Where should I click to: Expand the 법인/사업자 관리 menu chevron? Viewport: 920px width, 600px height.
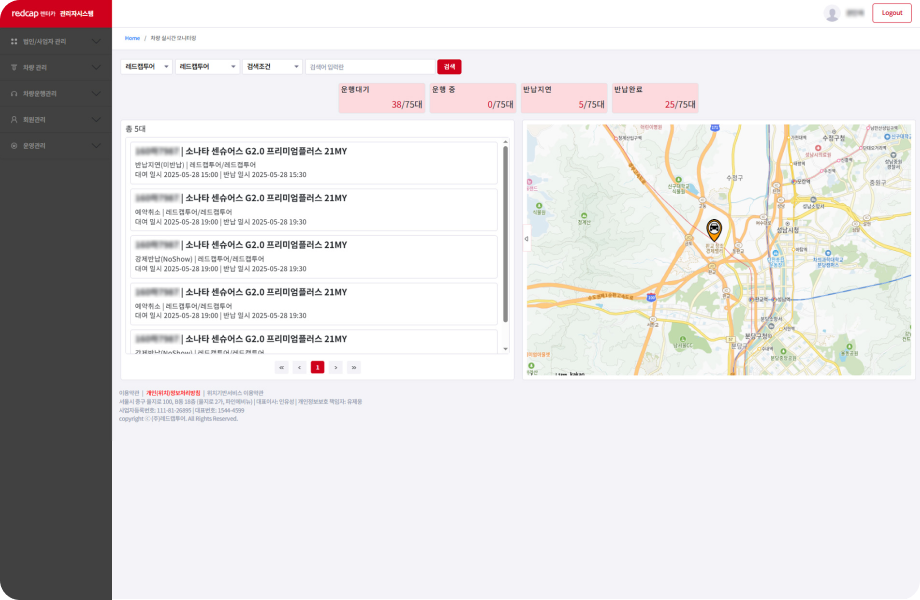tap(96, 42)
